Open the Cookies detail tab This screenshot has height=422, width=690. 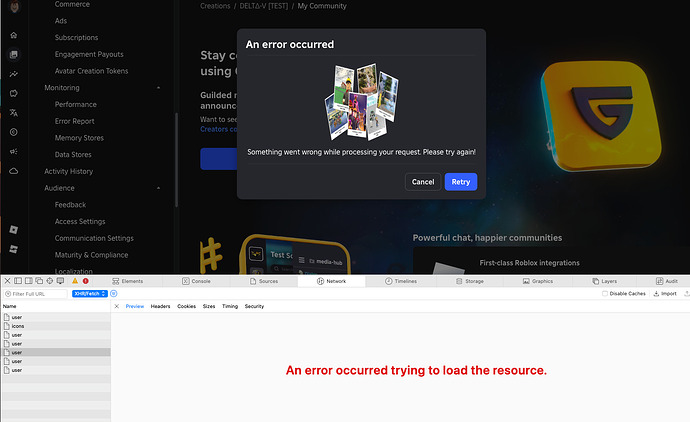(187, 306)
